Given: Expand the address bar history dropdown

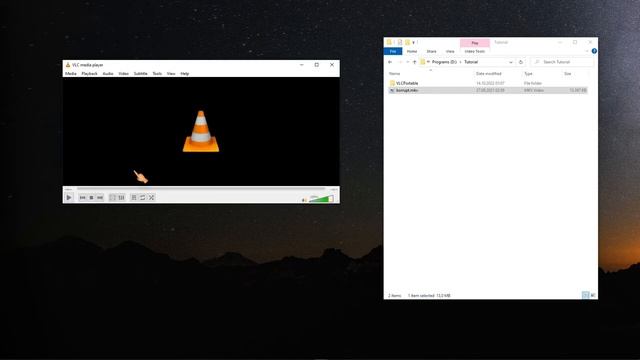Looking at the screenshot, I should tap(511, 62).
